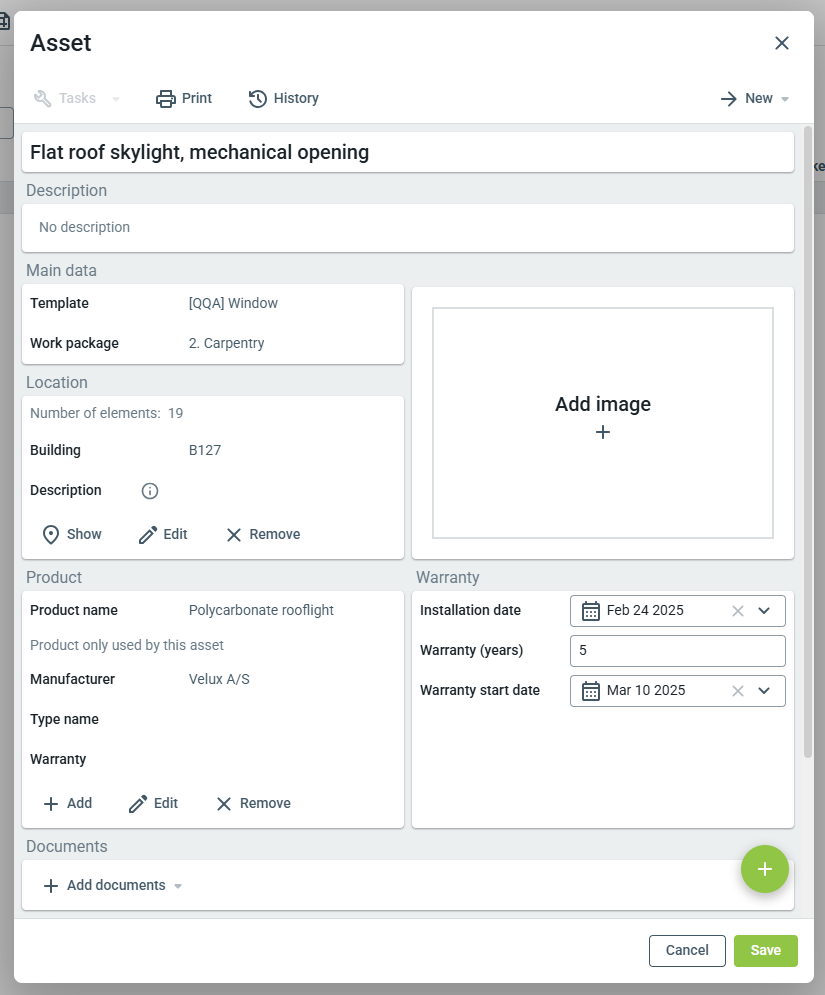Show the asset location on map
Screen dimensions: 825x995
(x=72, y=534)
